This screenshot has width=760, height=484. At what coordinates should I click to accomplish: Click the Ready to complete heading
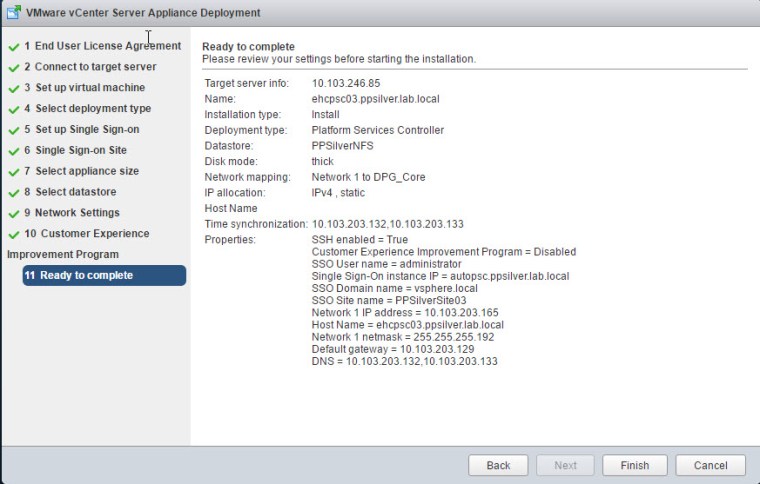(x=248, y=47)
